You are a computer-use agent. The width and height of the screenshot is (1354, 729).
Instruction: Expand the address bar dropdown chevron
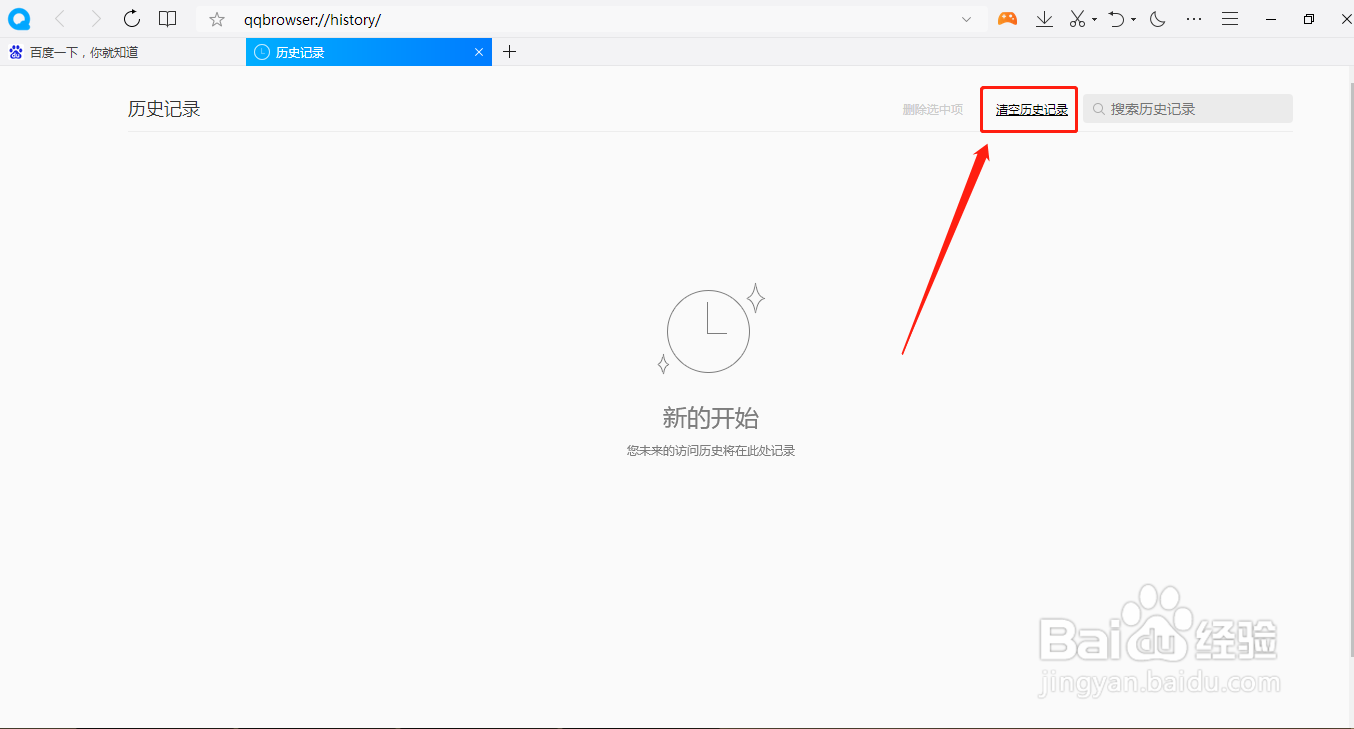(x=966, y=19)
